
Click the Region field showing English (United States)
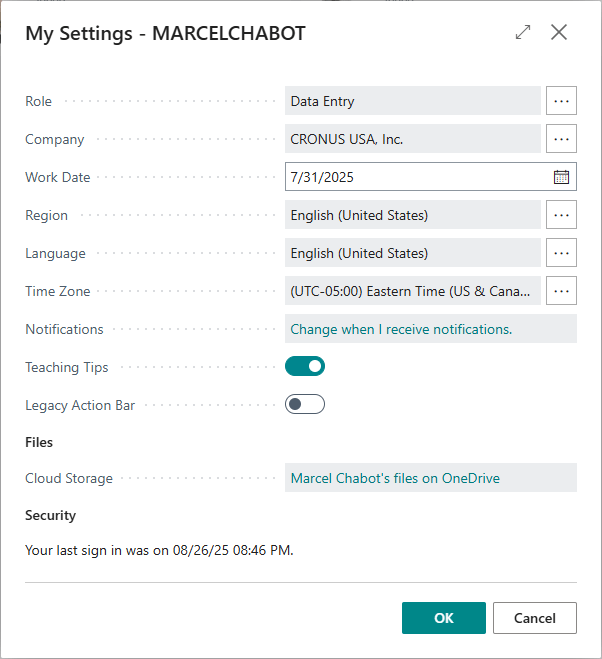tap(412, 215)
